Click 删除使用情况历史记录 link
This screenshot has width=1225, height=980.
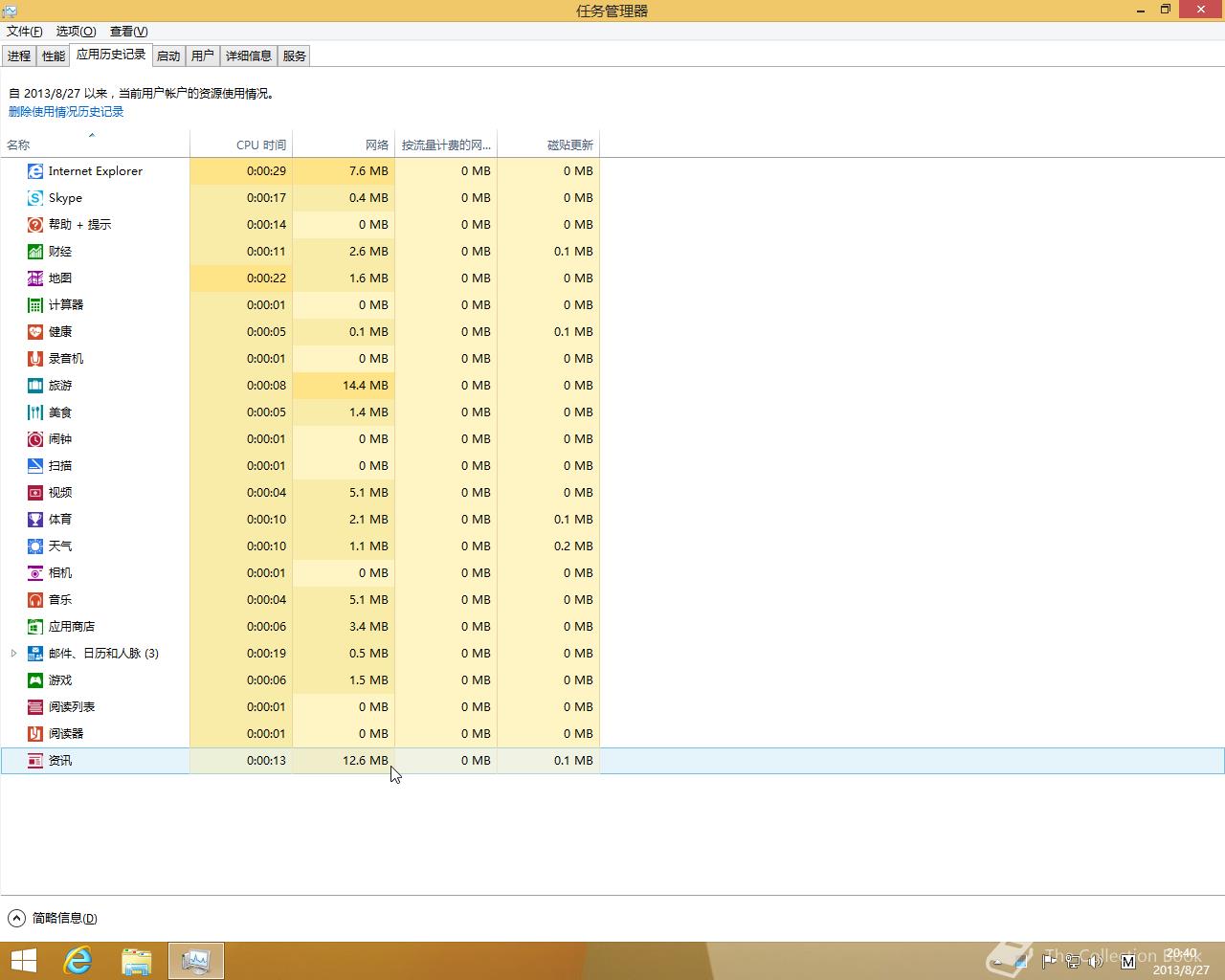[66, 112]
